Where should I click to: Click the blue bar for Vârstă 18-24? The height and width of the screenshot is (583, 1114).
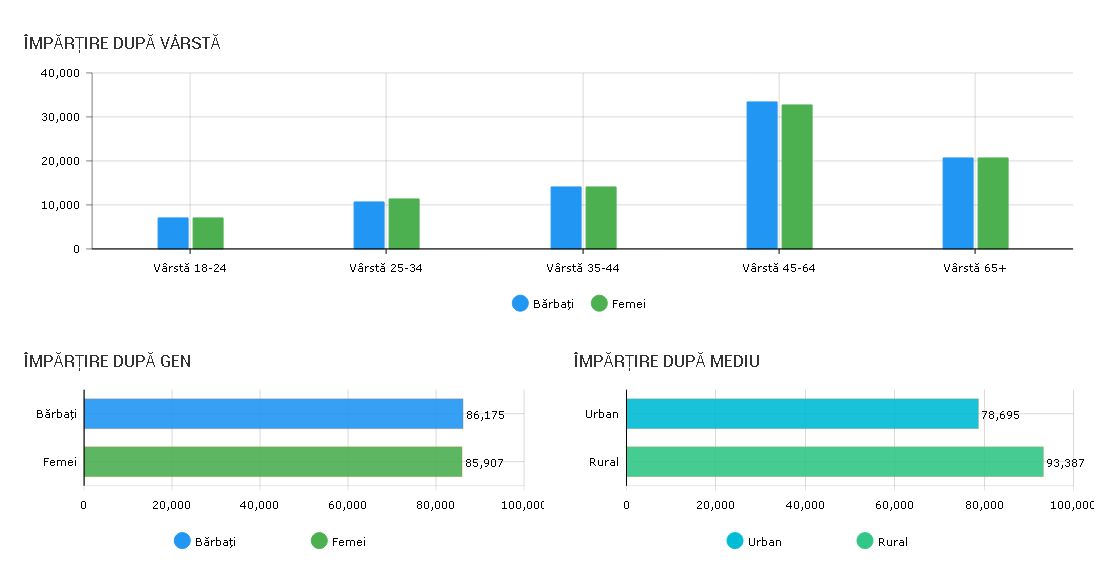pos(173,233)
